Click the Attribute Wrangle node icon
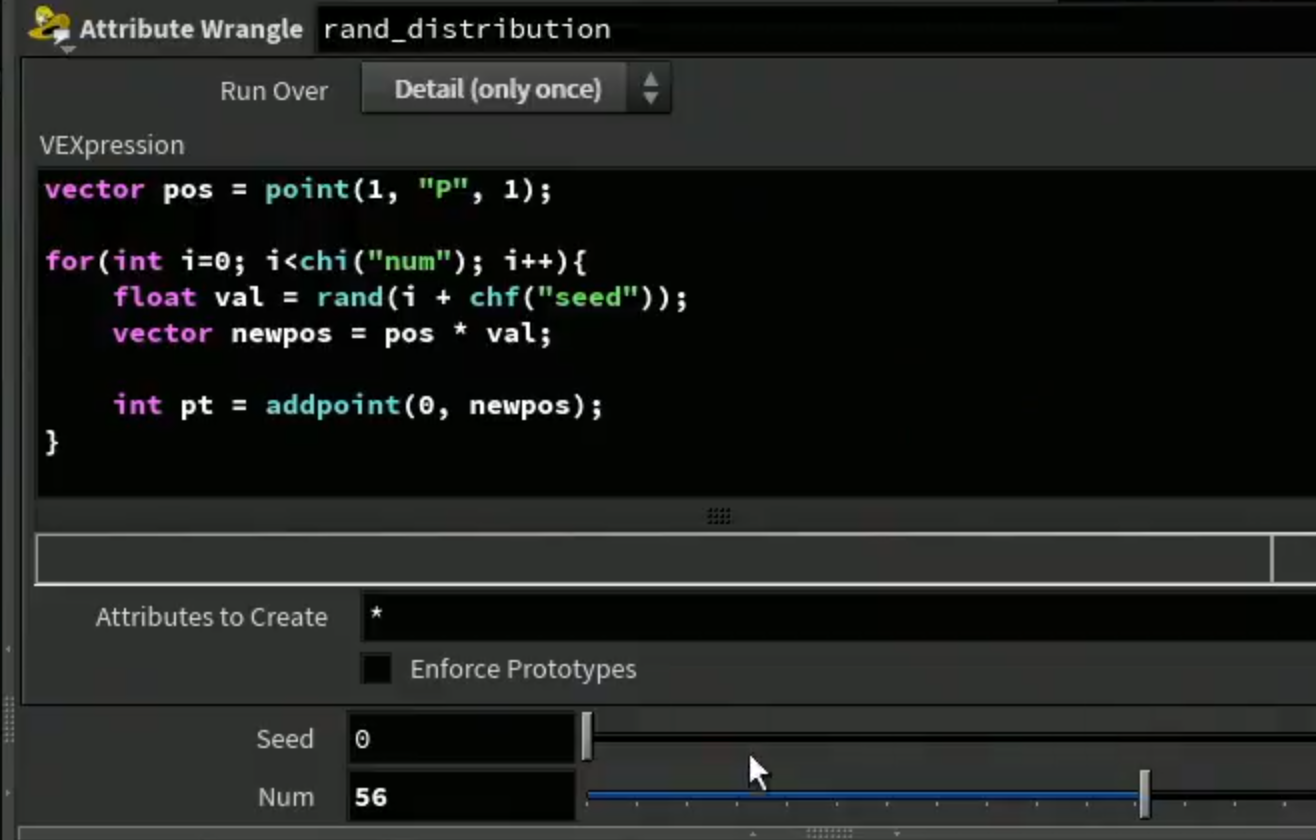Image resolution: width=1316 pixels, height=840 pixels. (x=49, y=24)
